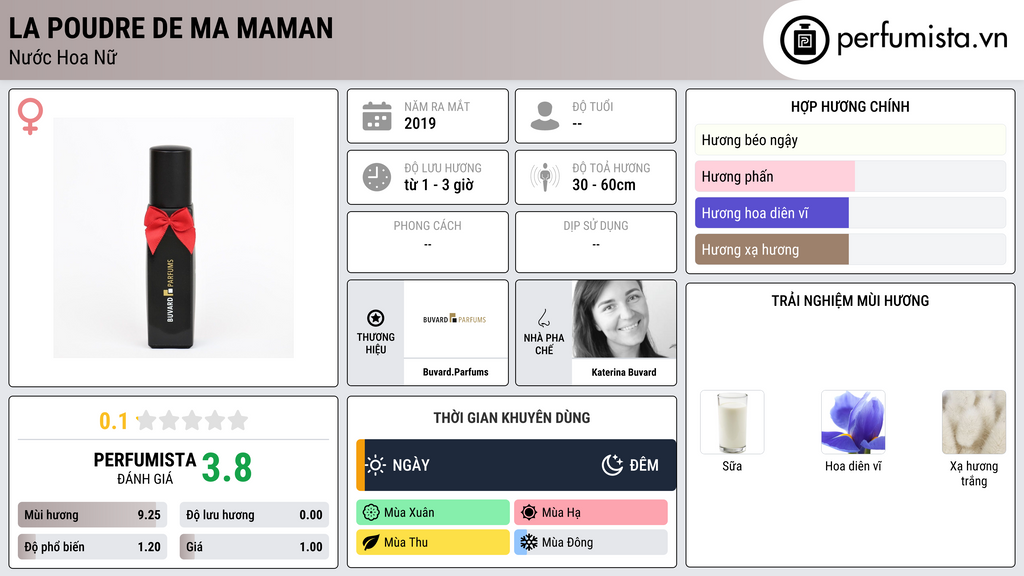This screenshot has height=576, width=1024.
Task: Click the calendar icon beside Năm ra mắt
Action: tap(377, 116)
